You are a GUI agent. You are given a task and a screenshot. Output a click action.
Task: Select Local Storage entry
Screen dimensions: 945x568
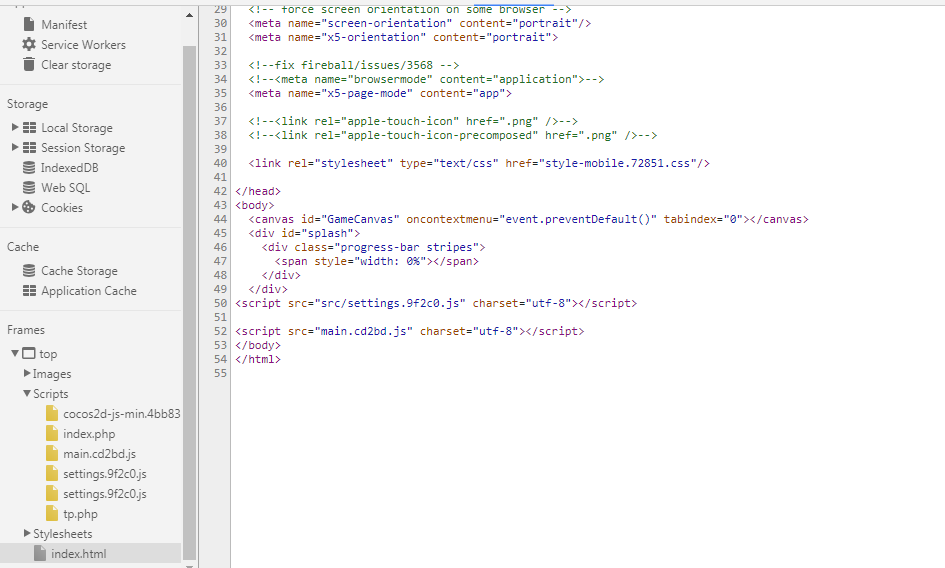tap(77, 128)
